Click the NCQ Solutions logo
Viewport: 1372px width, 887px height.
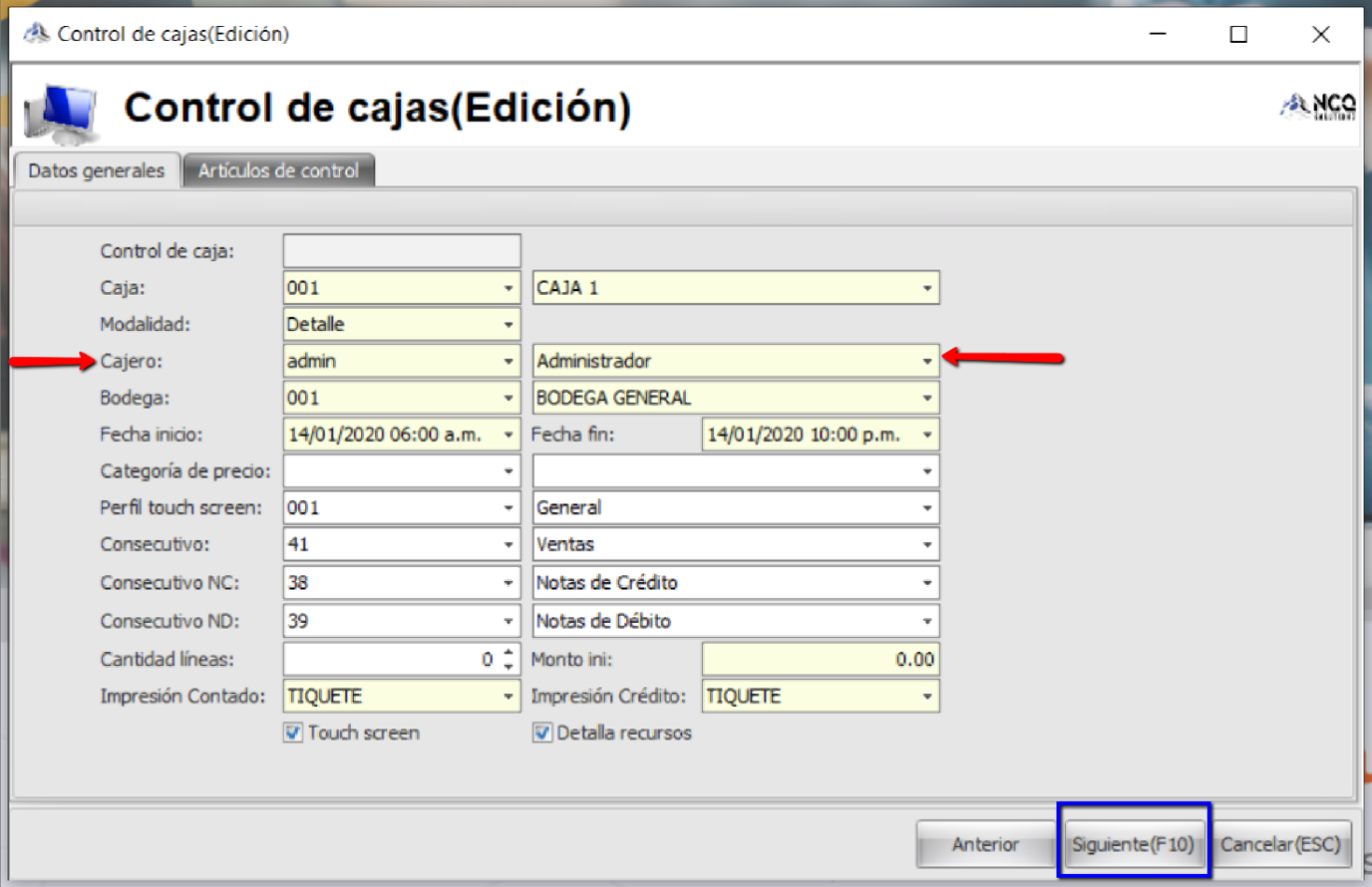point(1318,105)
